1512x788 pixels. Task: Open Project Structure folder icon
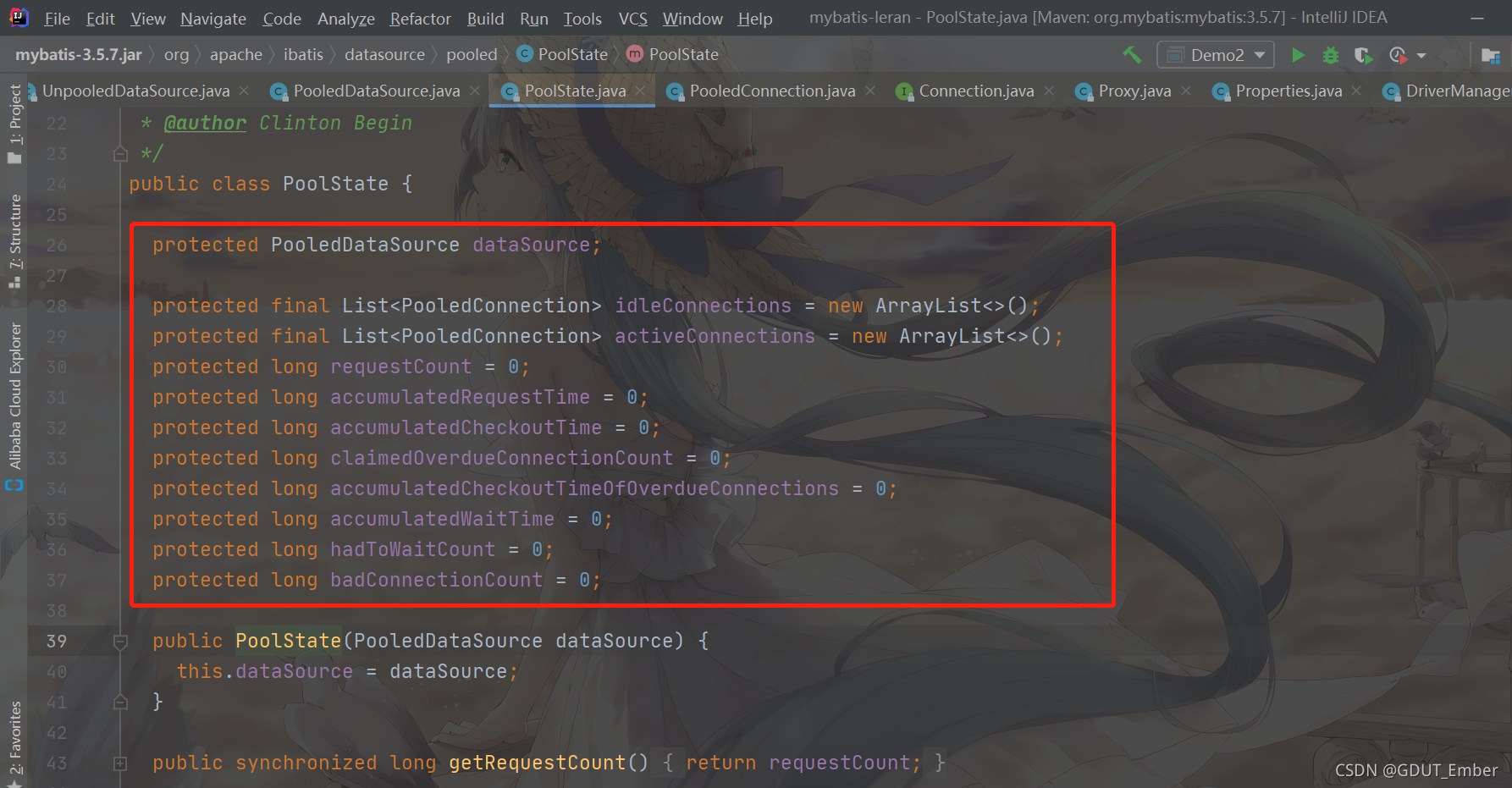tap(1491, 56)
